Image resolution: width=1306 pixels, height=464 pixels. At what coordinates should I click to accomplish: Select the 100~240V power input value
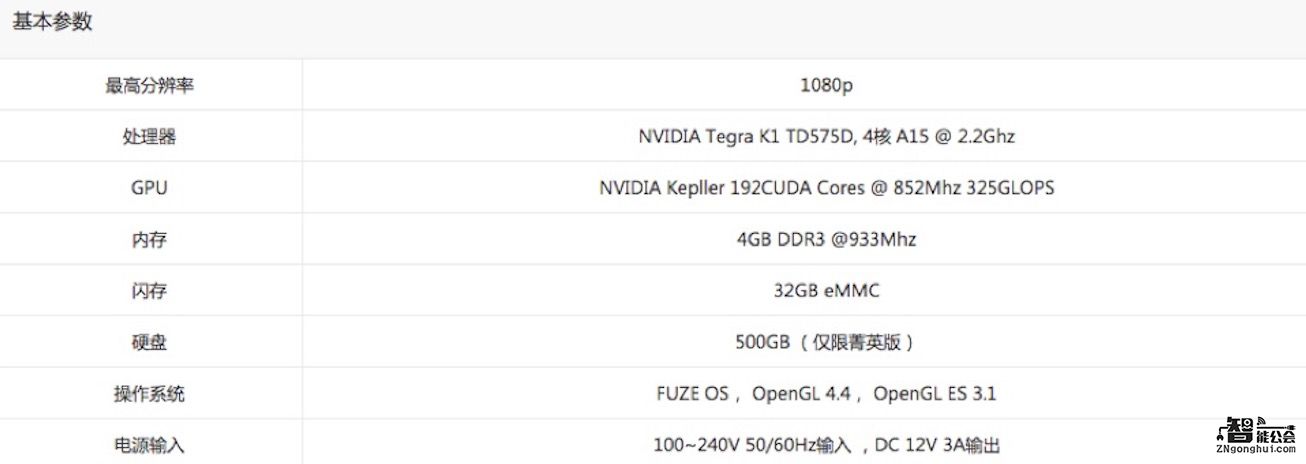tap(826, 445)
